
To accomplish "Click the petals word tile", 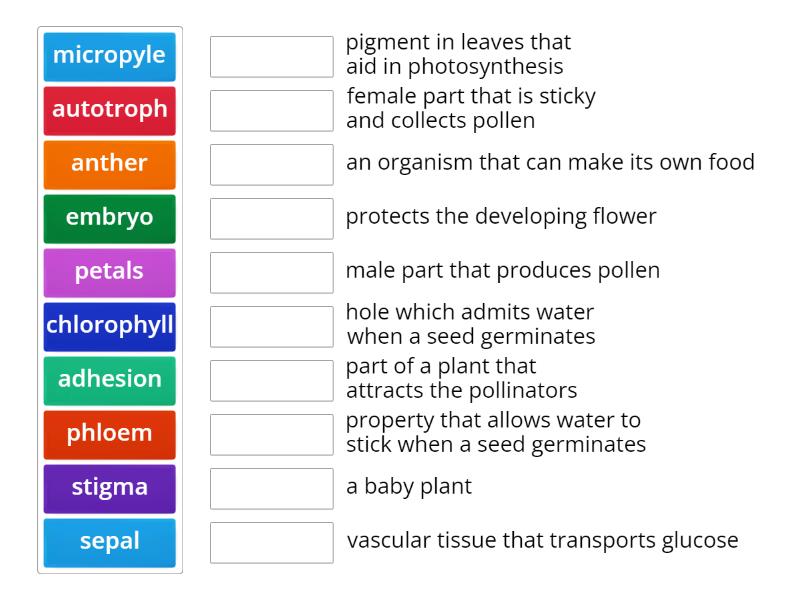I will (x=109, y=272).
